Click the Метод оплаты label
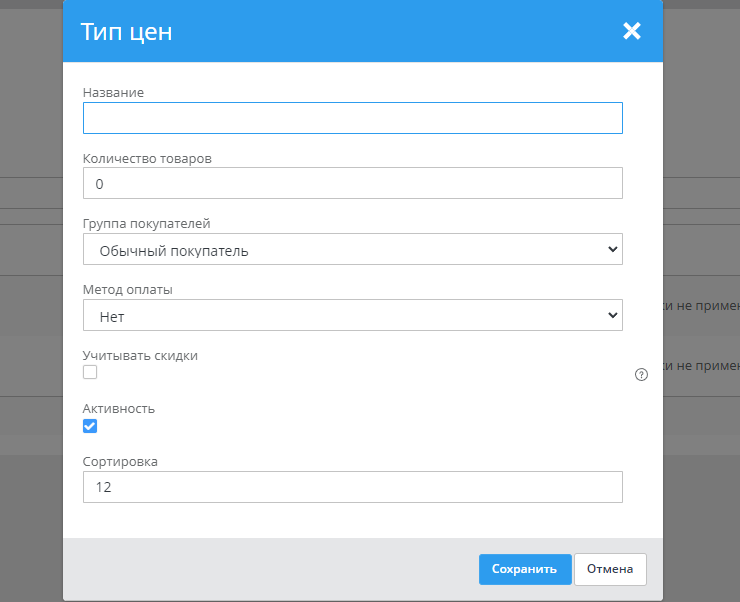Screen dimensions: 740x602 click(x=128, y=290)
